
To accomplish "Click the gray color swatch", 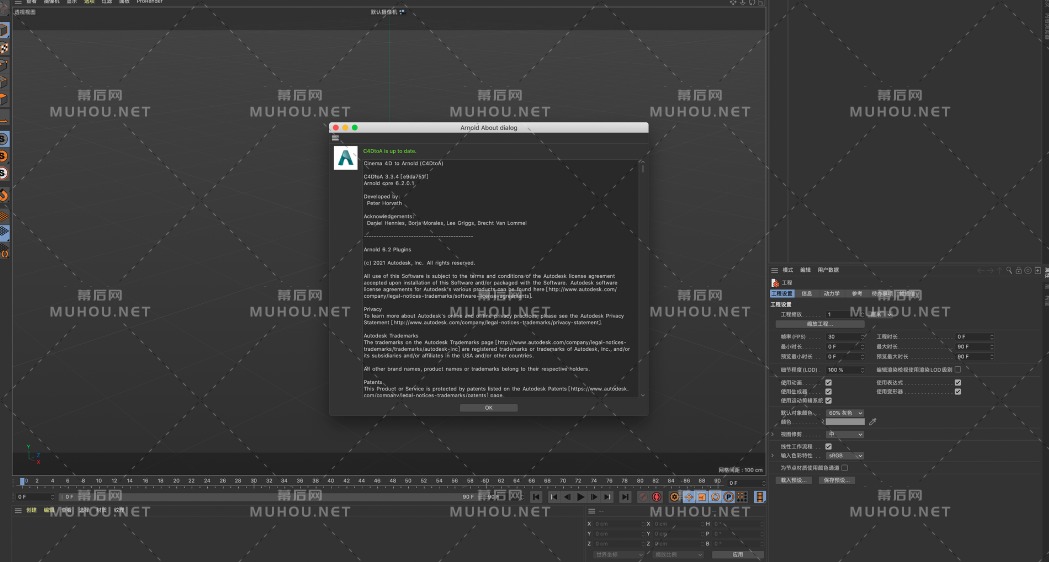I will point(845,422).
